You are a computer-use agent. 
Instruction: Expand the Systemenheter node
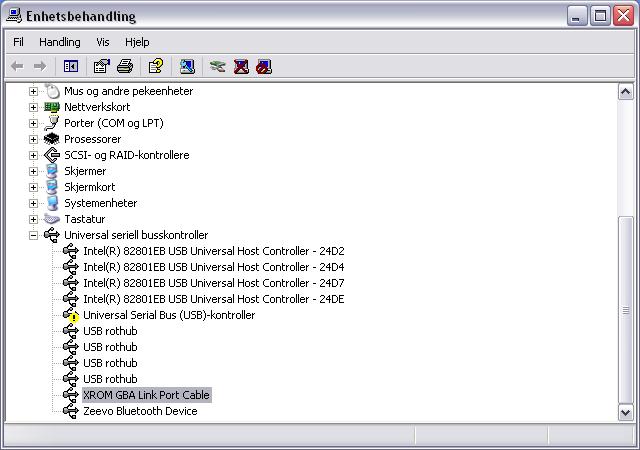pos(33,203)
